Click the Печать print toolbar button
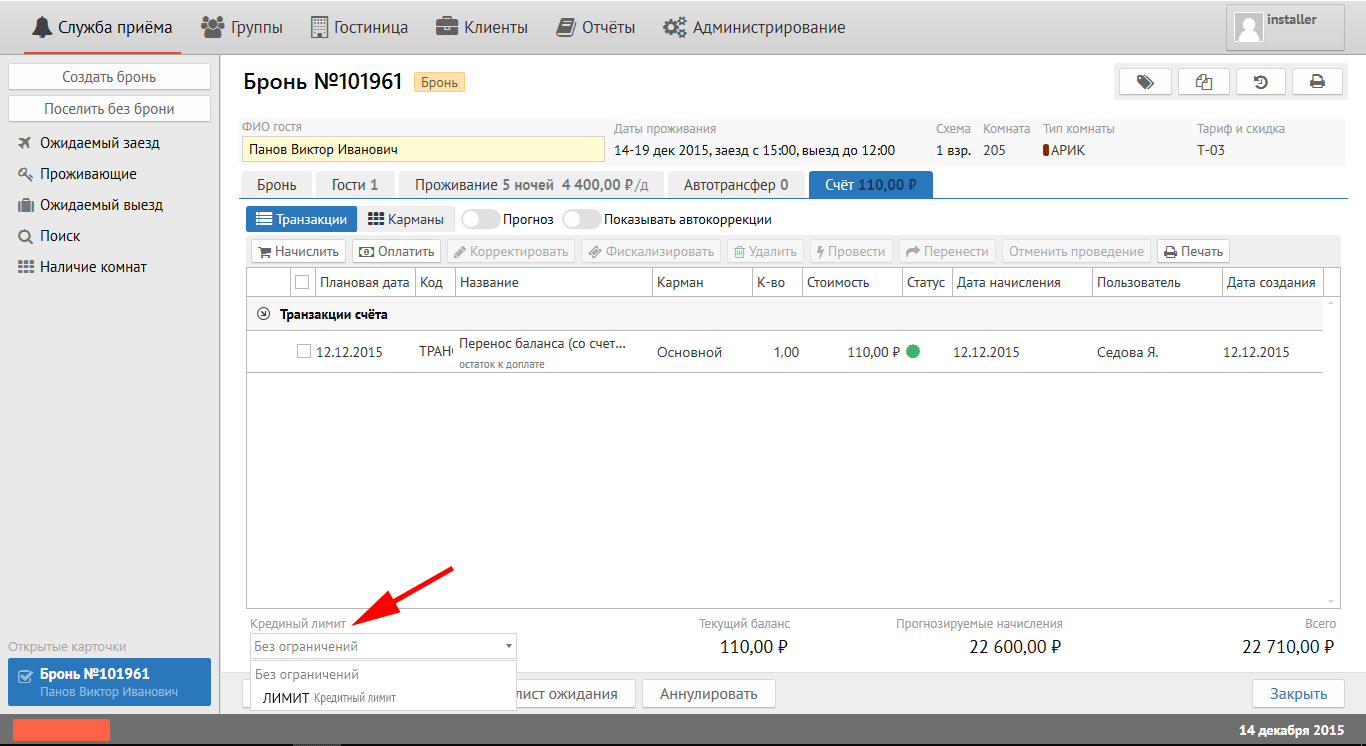The image size is (1366, 746). (1193, 252)
